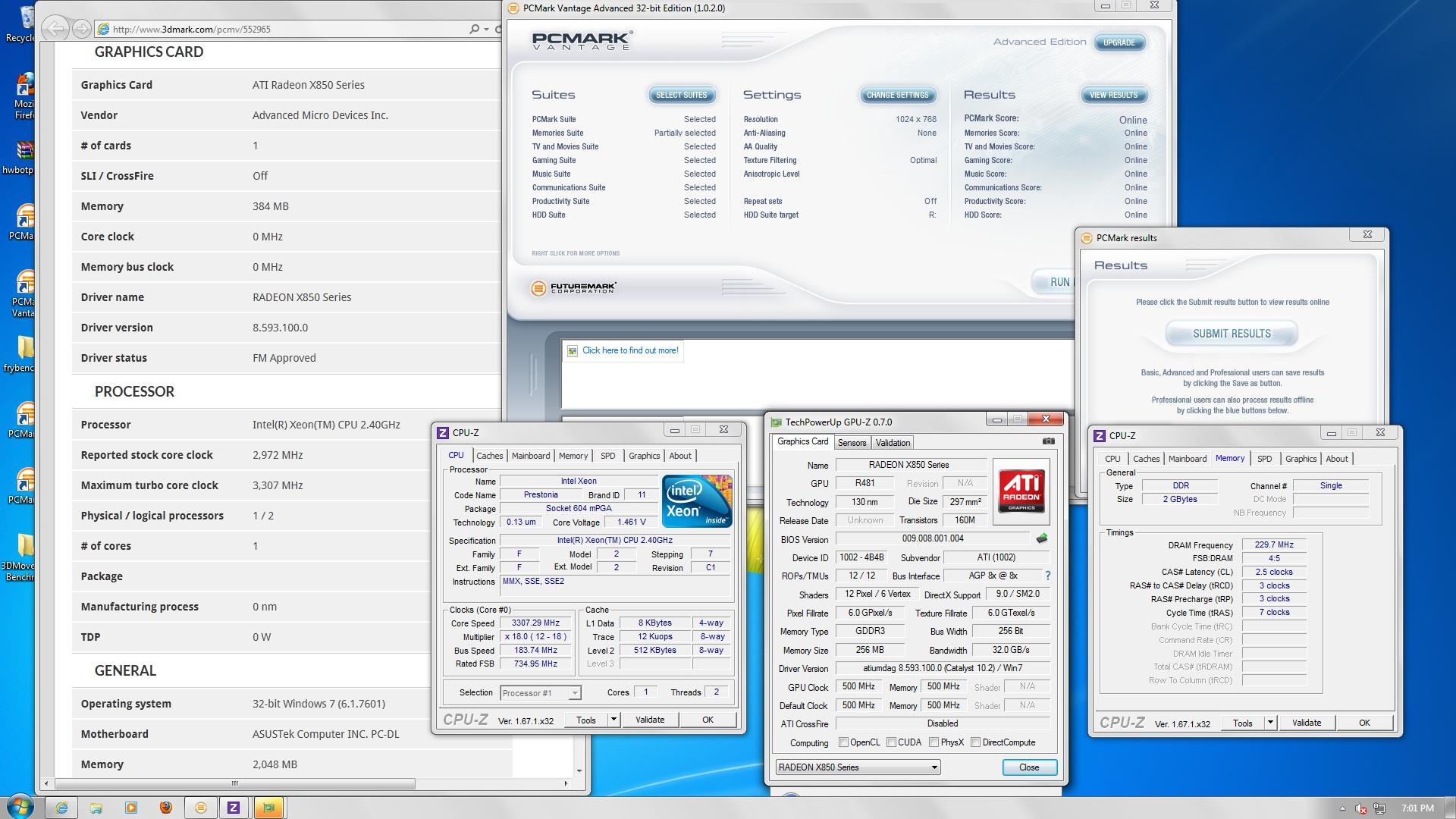Open the Graphics tab in right CPU-Z window
The image size is (1456, 819).
point(1301,459)
